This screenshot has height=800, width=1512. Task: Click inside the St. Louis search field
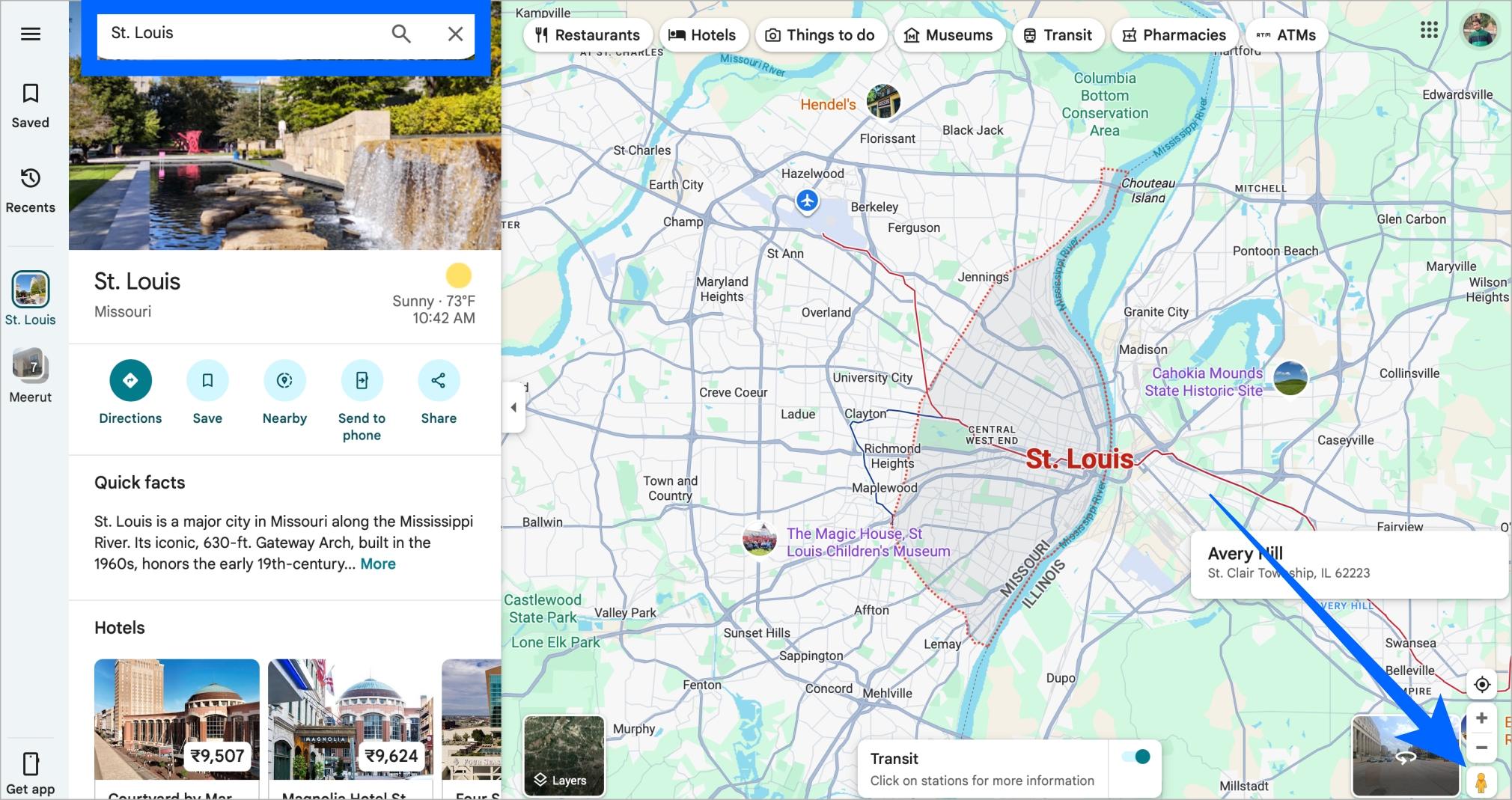coord(240,34)
